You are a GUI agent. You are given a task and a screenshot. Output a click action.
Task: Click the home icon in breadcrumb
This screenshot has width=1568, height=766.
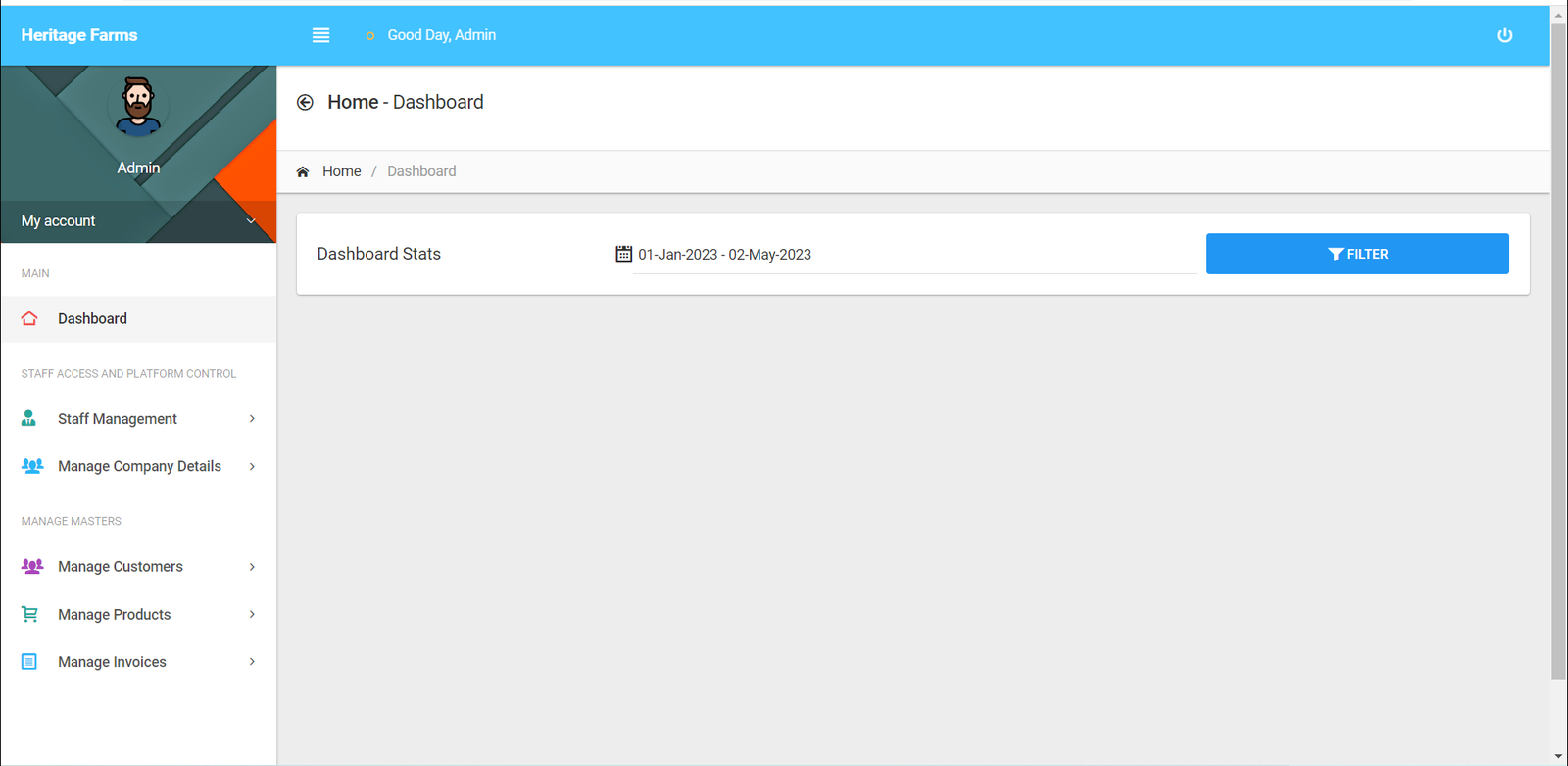tap(303, 171)
